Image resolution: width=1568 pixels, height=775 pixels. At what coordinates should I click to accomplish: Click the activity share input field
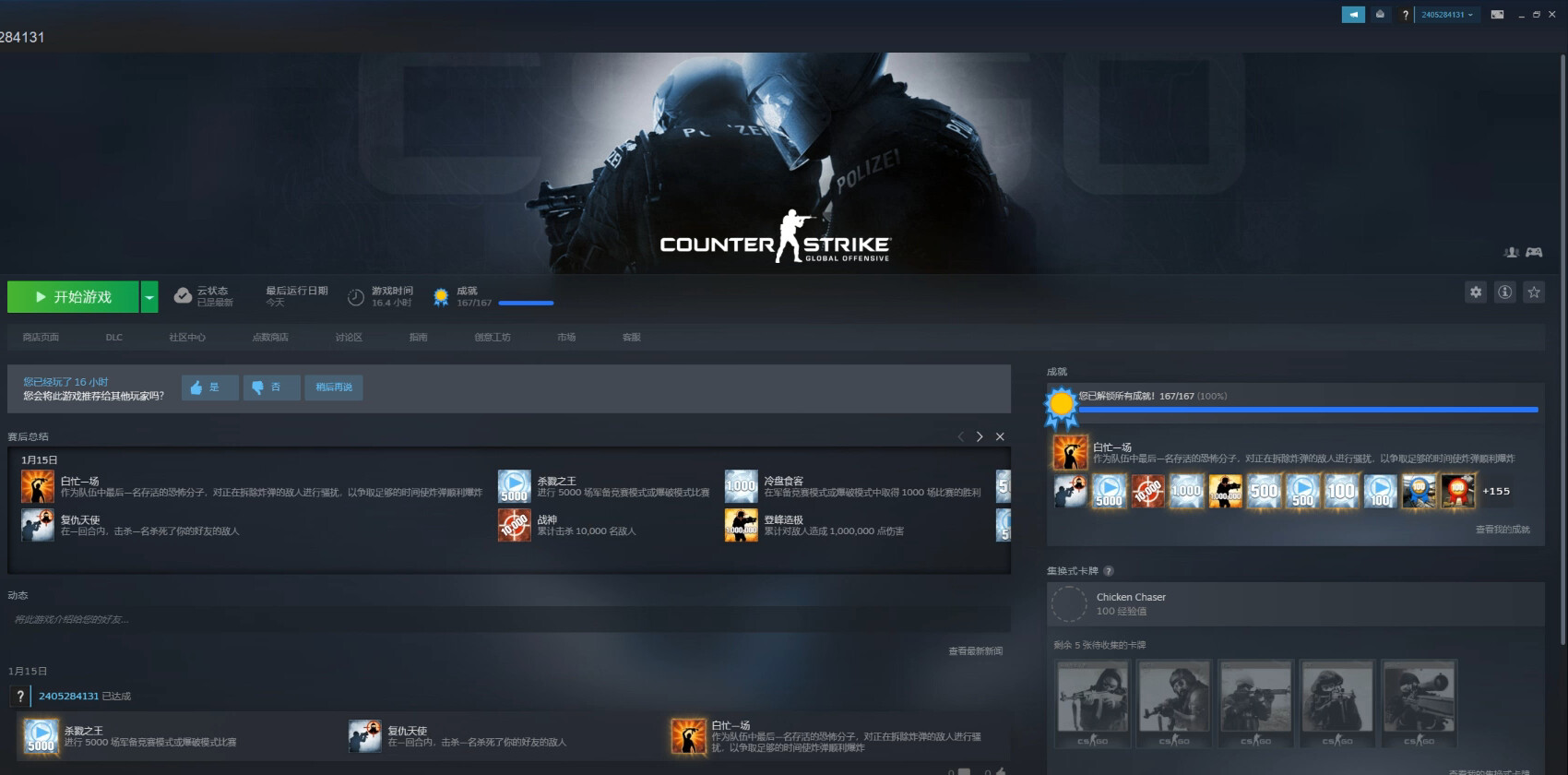(509, 619)
